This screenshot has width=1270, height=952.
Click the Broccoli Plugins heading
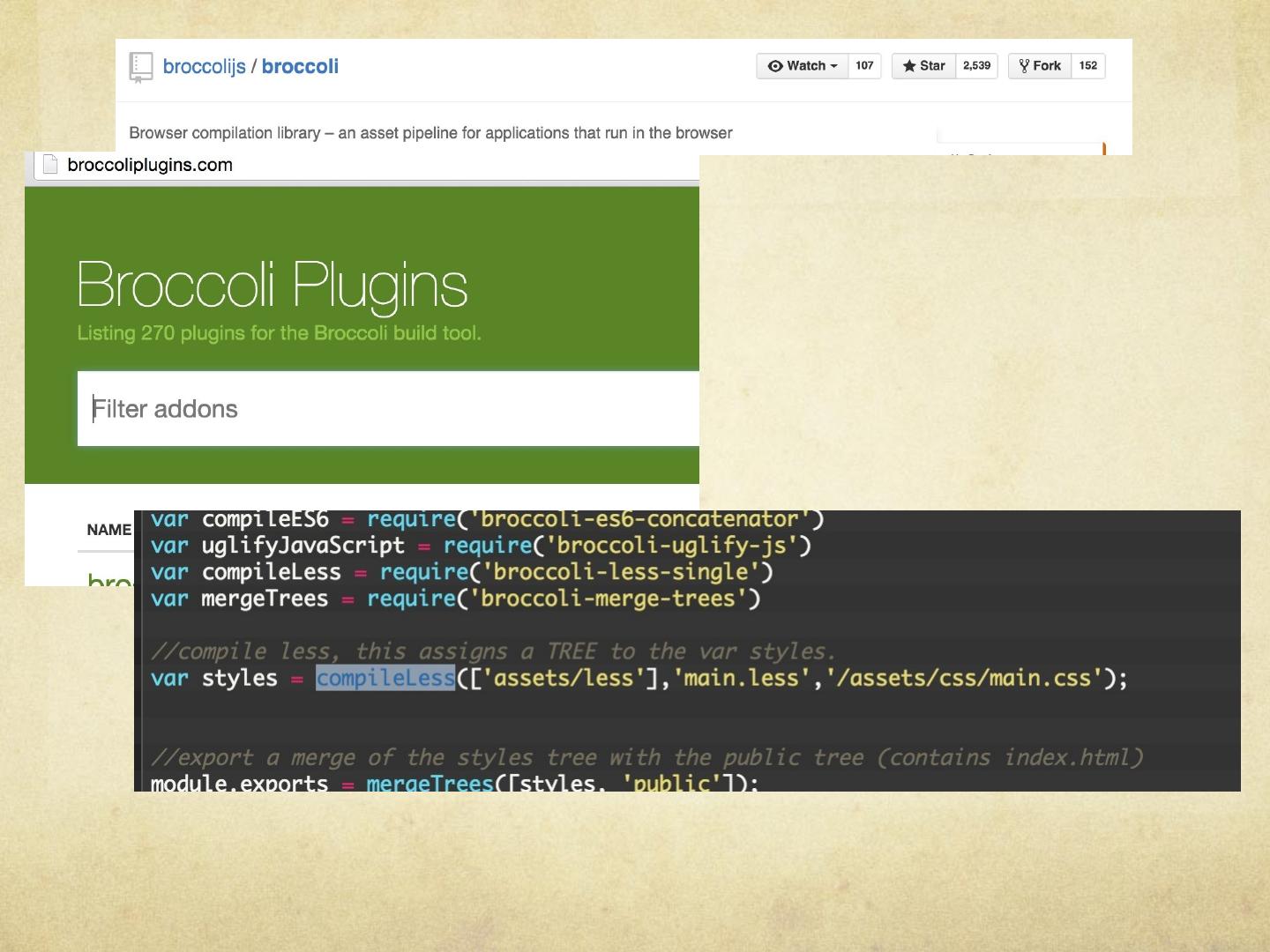(x=272, y=285)
